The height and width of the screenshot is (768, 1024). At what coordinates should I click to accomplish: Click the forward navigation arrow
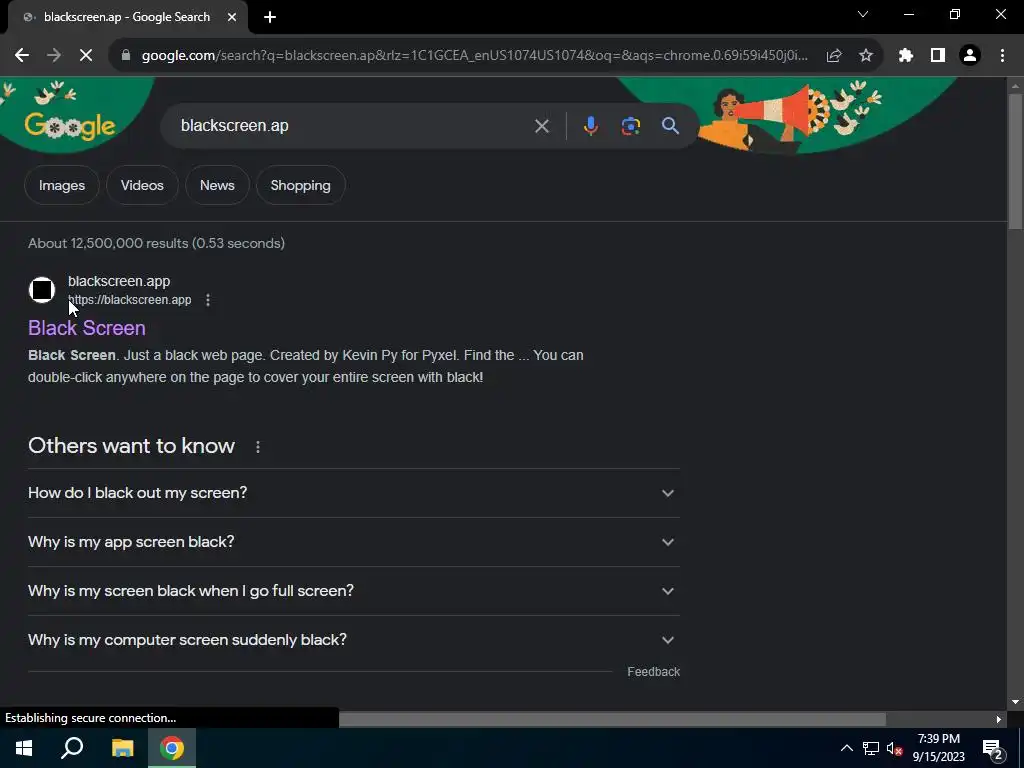coord(54,56)
